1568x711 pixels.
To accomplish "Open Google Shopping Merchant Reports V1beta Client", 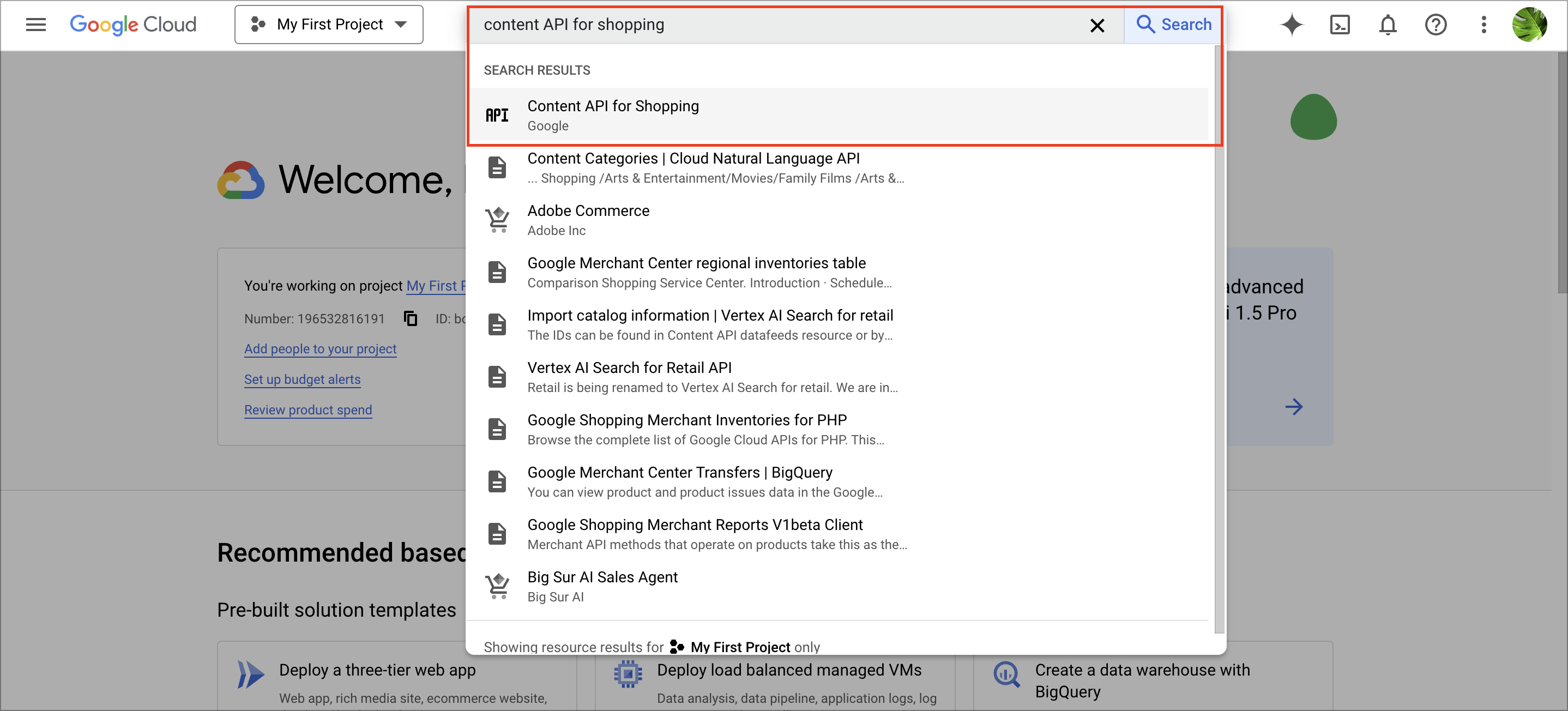I will 839,534.
